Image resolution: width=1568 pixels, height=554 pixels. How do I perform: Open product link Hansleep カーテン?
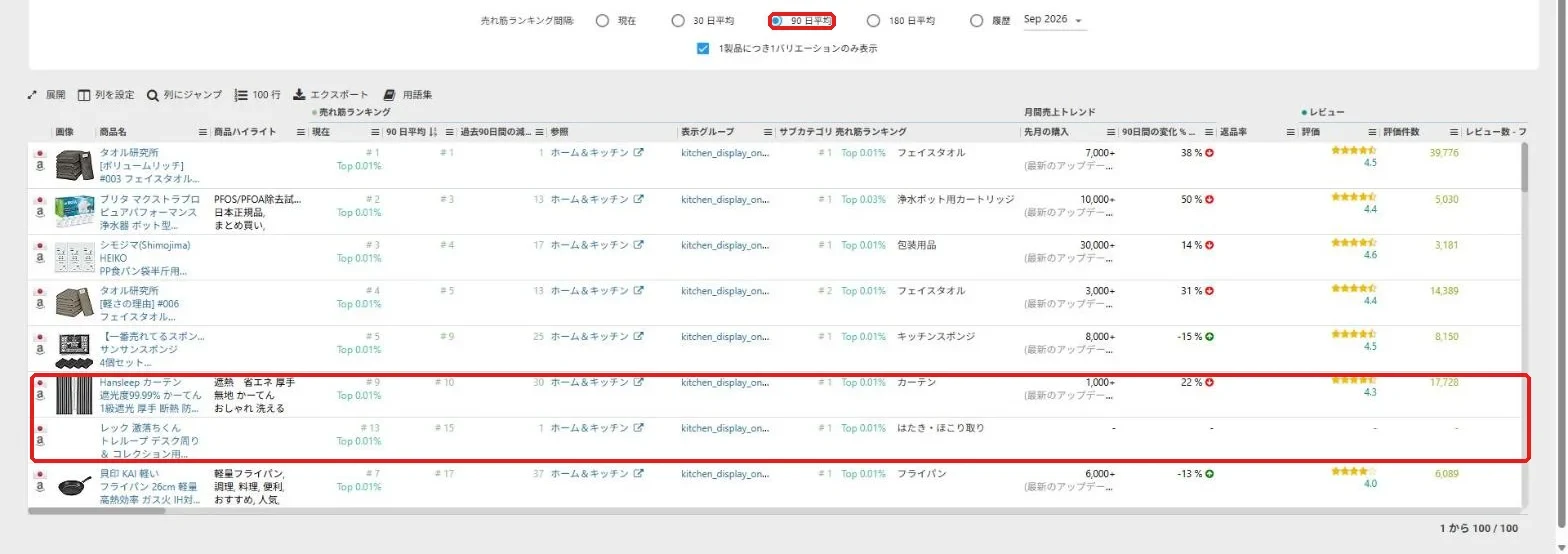coord(150,395)
